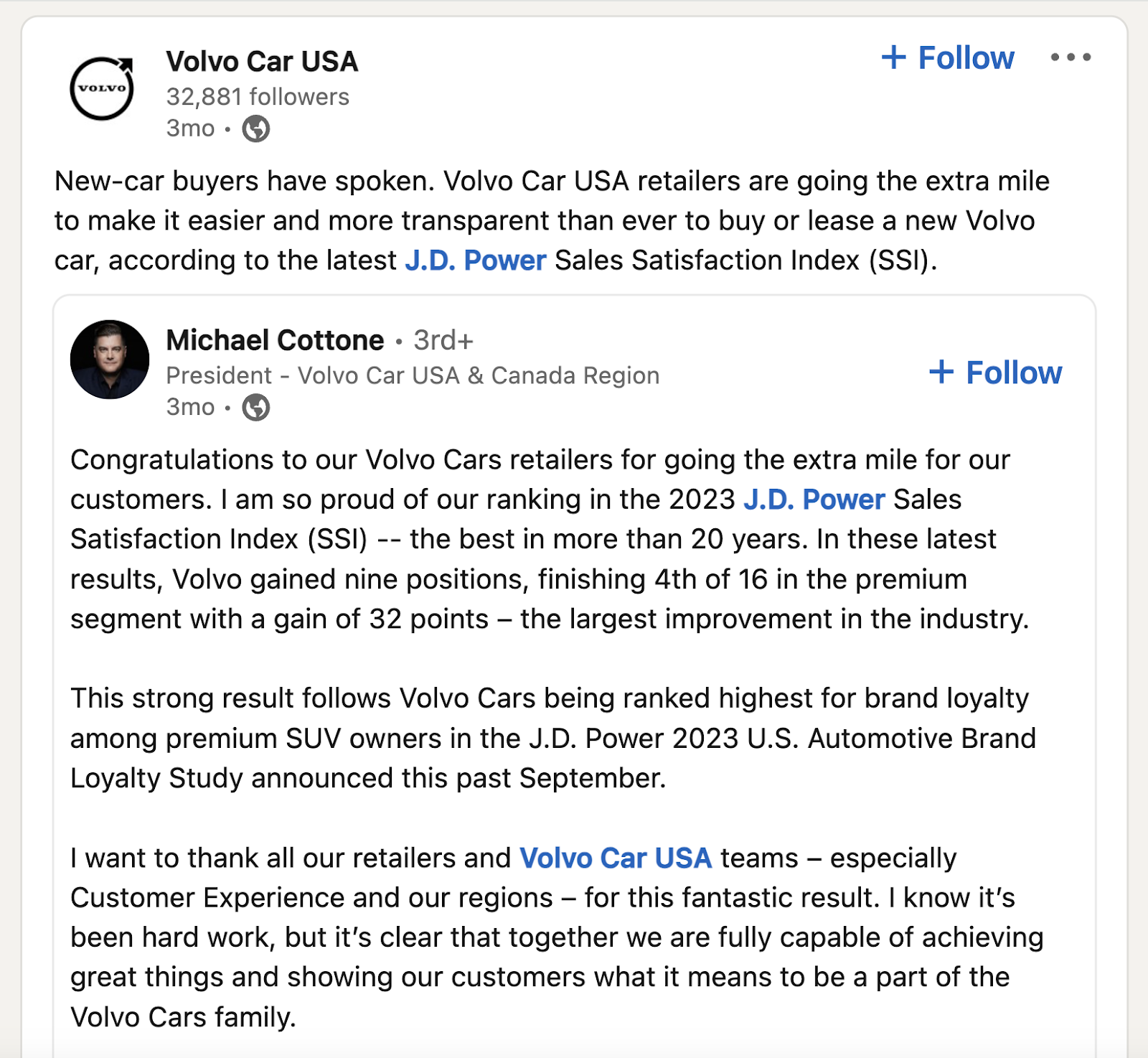Click Michael's President job title text
Viewport: 1148px width, 1058px height.
pyautogui.click(x=412, y=375)
